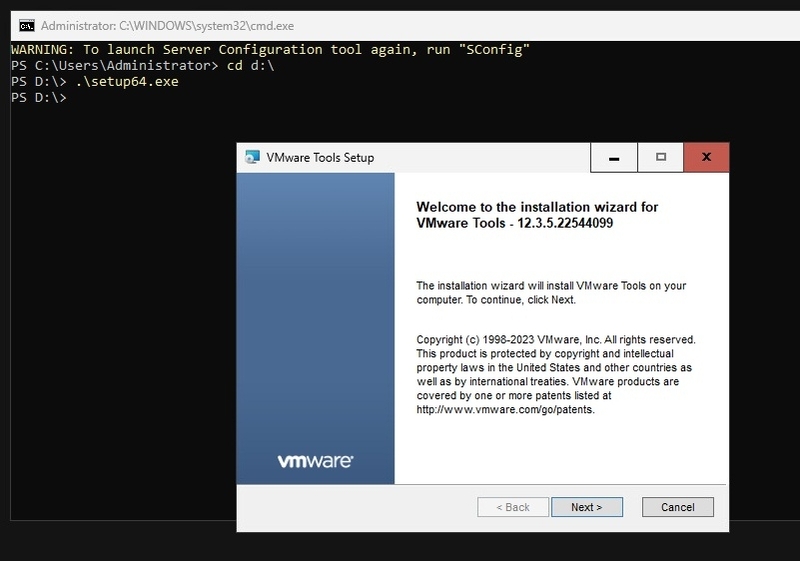Click the welcome heading with version 12.3.5.22544099

[x=537, y=215]
